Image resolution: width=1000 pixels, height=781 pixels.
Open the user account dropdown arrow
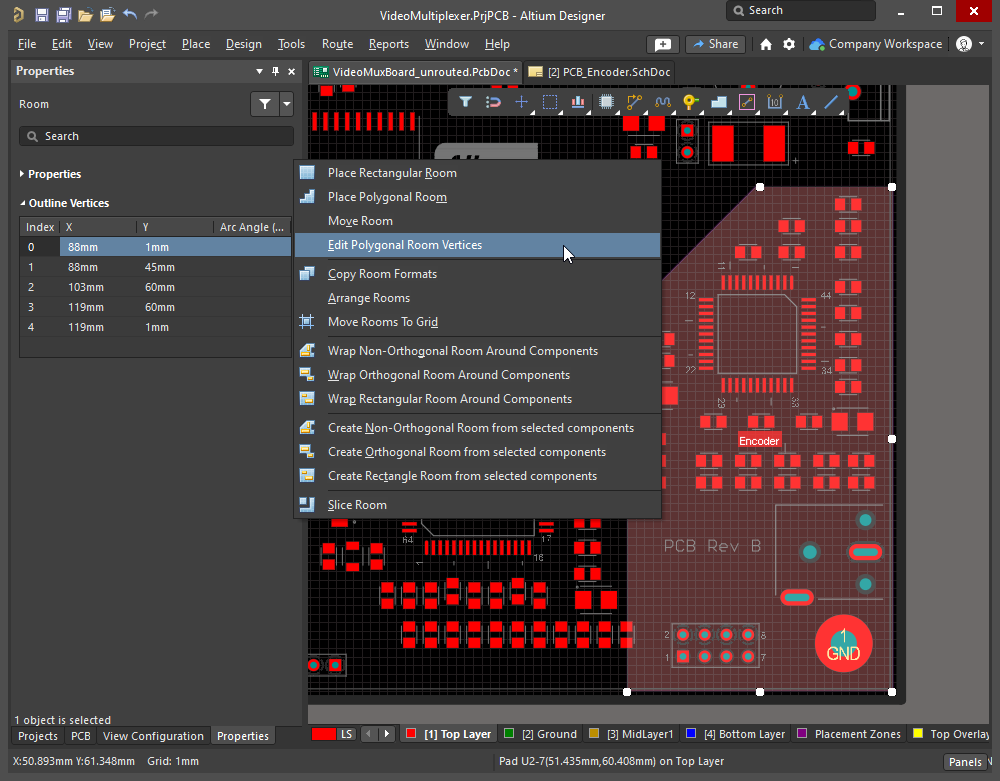(x=982, y=44)
